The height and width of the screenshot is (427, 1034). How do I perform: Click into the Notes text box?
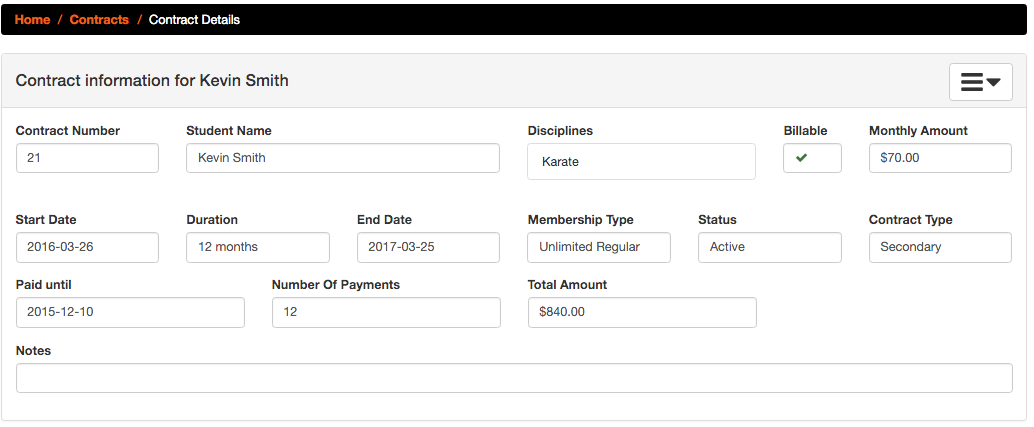click(x=514, y=378)
